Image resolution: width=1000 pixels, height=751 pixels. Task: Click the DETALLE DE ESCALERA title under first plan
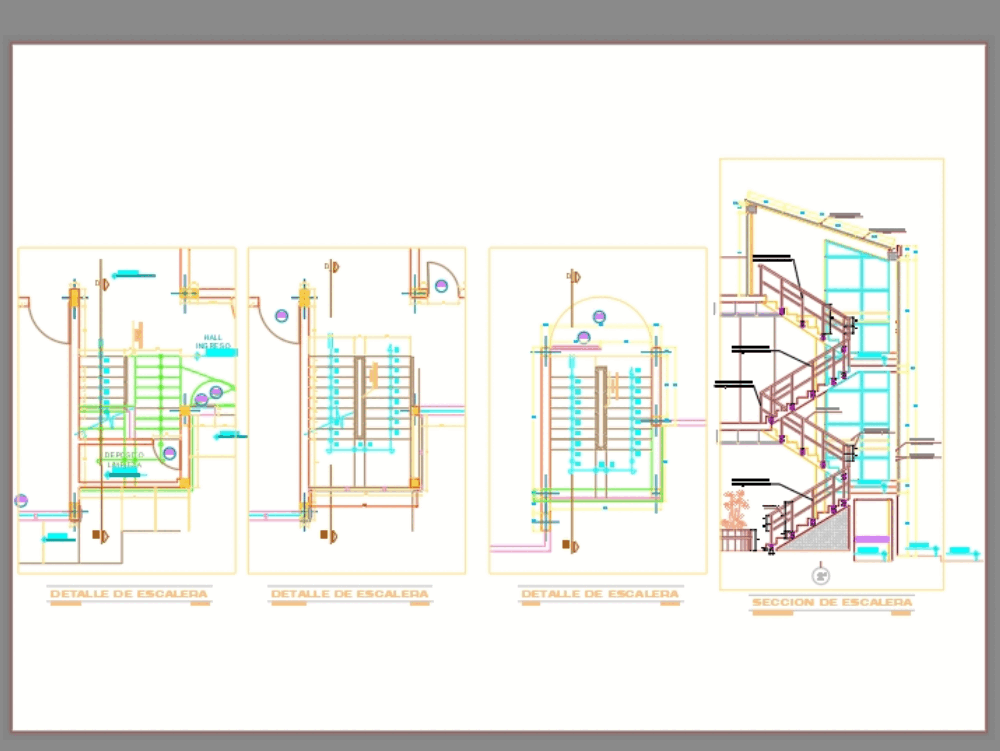point(128,592)
